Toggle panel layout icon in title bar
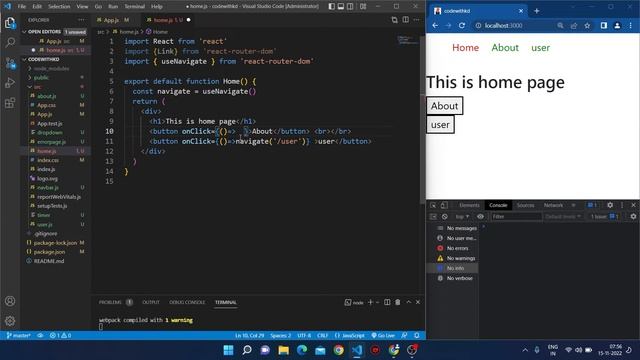 pos(341,7)
